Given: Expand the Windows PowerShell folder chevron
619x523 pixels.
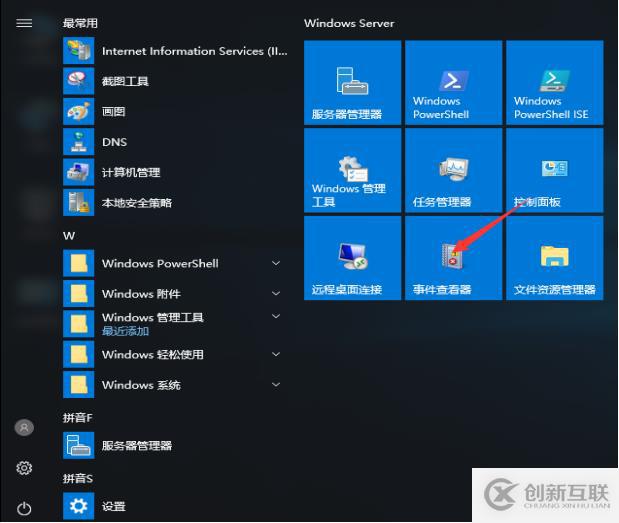Looking at the screenshot, I should click(x=276, y=263).
